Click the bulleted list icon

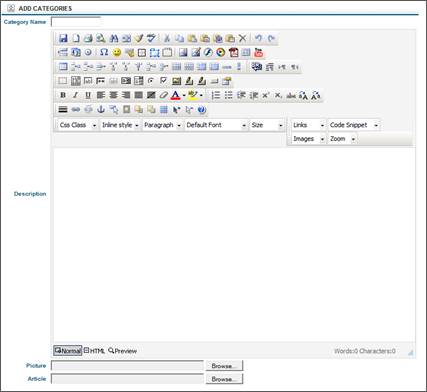[228, 95]
